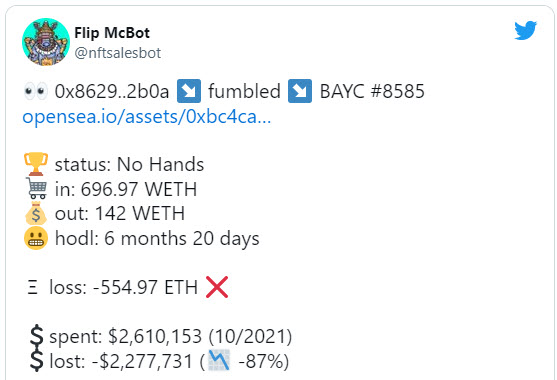Screen dimensions: 557x380
Task: Click the Twitter bird logo
Action: (x=525, y=30)
